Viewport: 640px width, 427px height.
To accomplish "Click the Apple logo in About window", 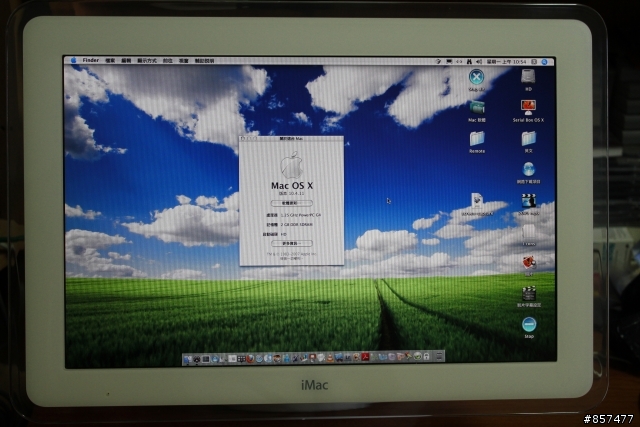I will point(291,165).
